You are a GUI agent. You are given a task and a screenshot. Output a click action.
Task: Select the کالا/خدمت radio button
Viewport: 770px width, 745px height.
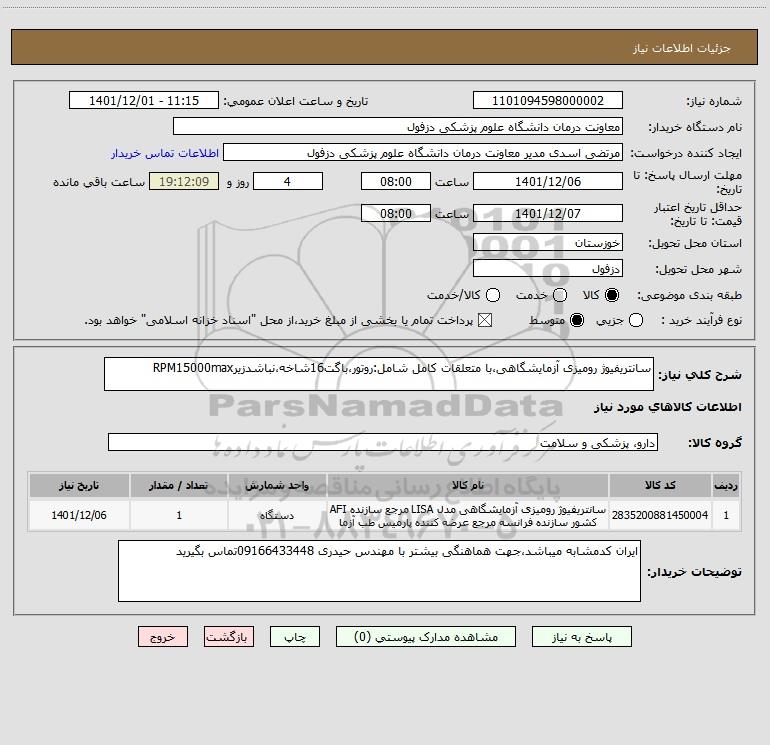point(493,295)
